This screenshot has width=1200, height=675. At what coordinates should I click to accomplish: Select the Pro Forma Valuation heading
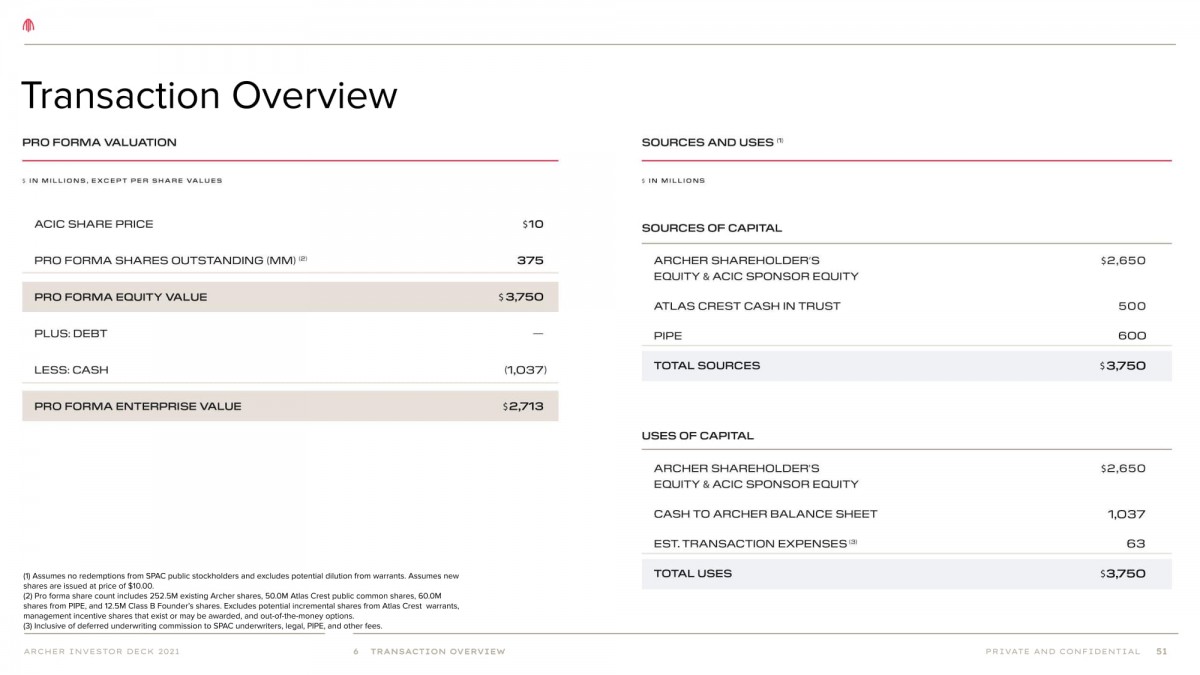pos(99,143)
